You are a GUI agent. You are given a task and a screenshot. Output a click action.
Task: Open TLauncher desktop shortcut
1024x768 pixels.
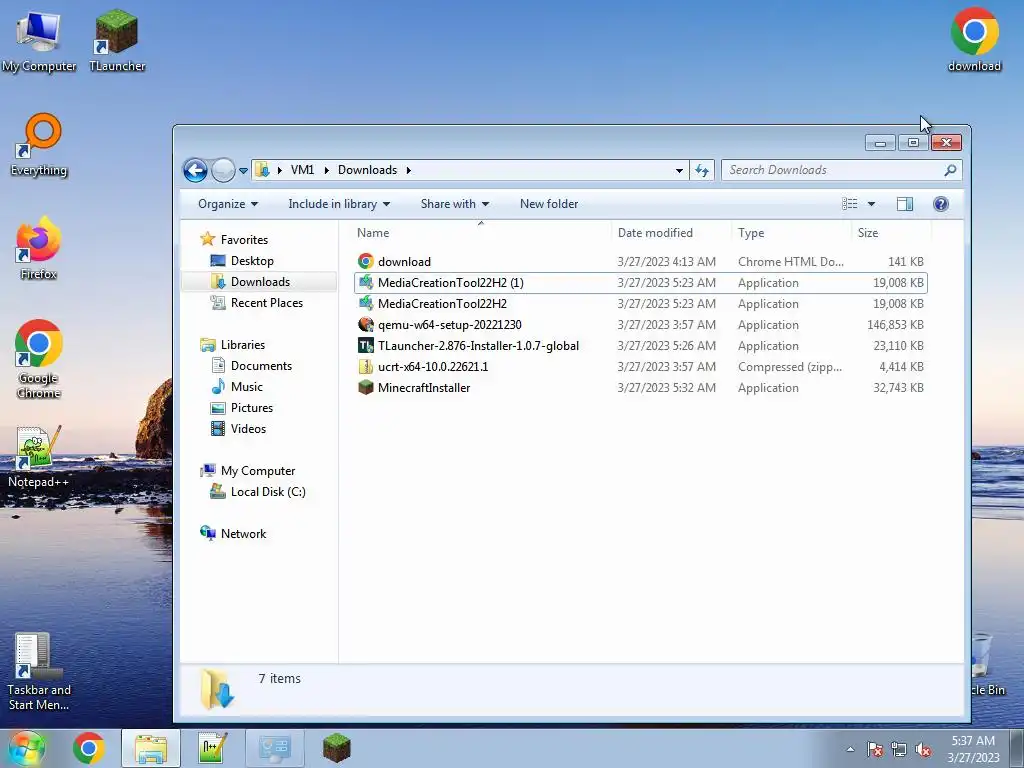click(x=117, y=40)
